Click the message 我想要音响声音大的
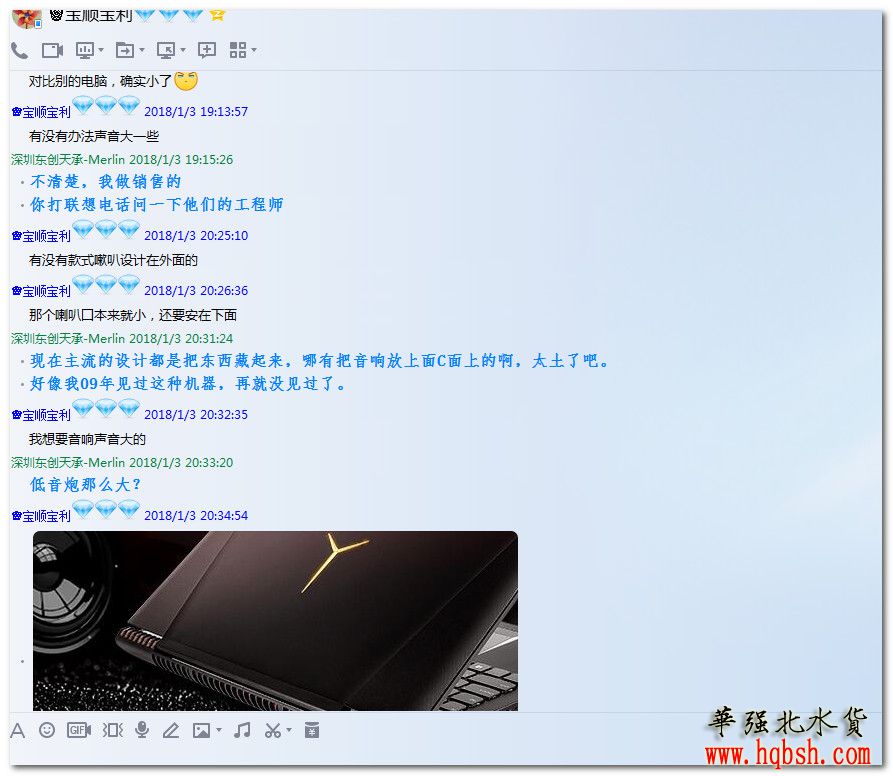 coord(87,439)
